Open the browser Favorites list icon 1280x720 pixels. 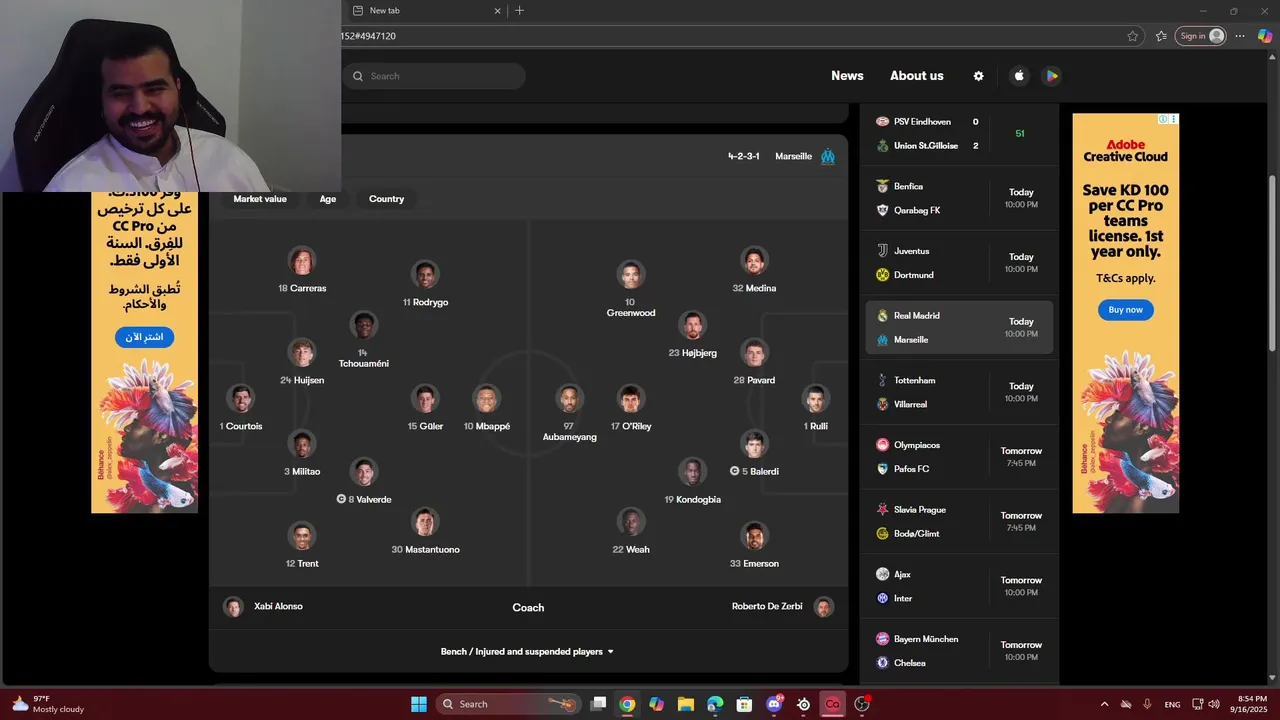(1161, 36)
